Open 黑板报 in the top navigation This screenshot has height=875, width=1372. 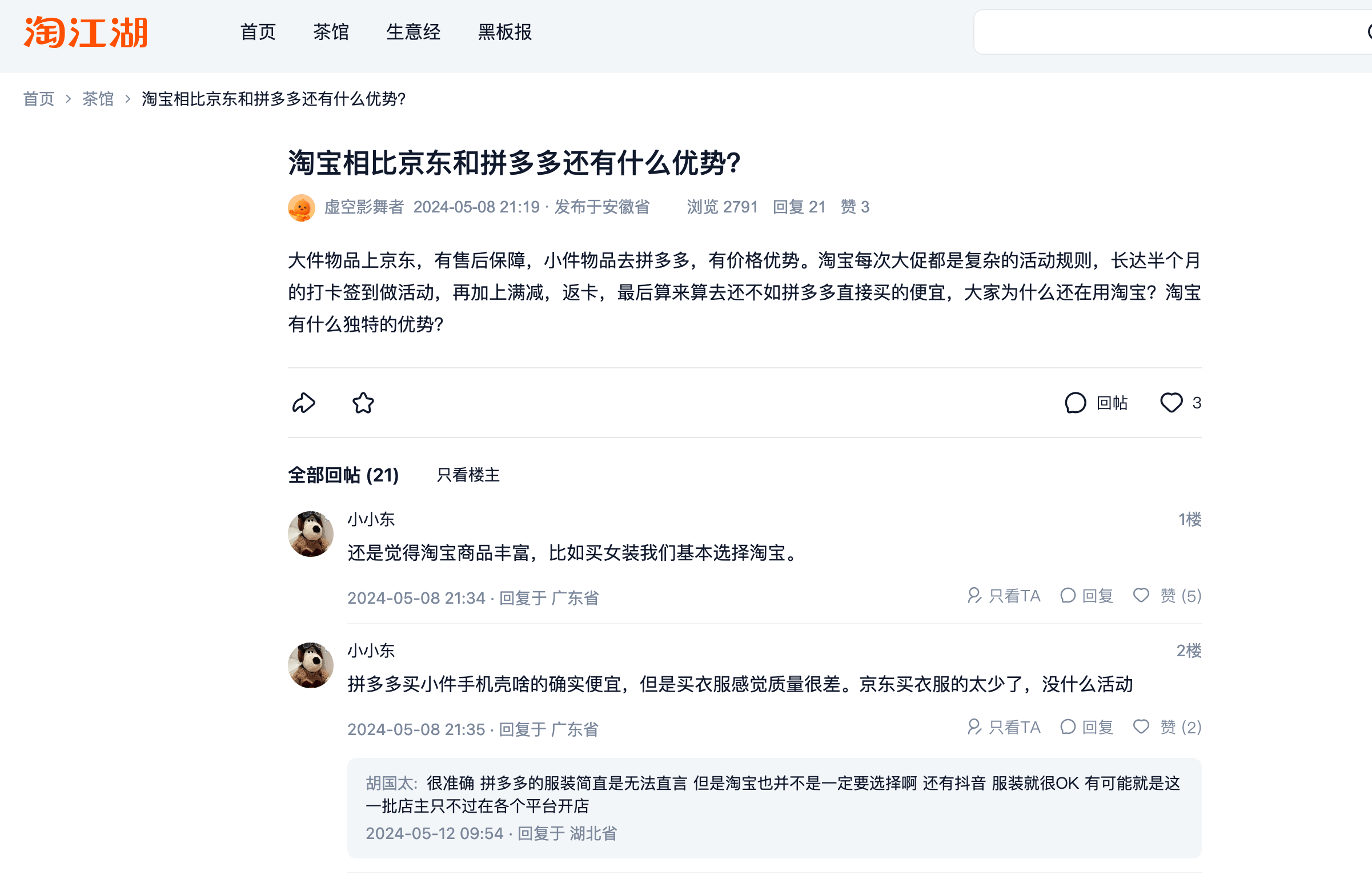(x=505, y=33)
